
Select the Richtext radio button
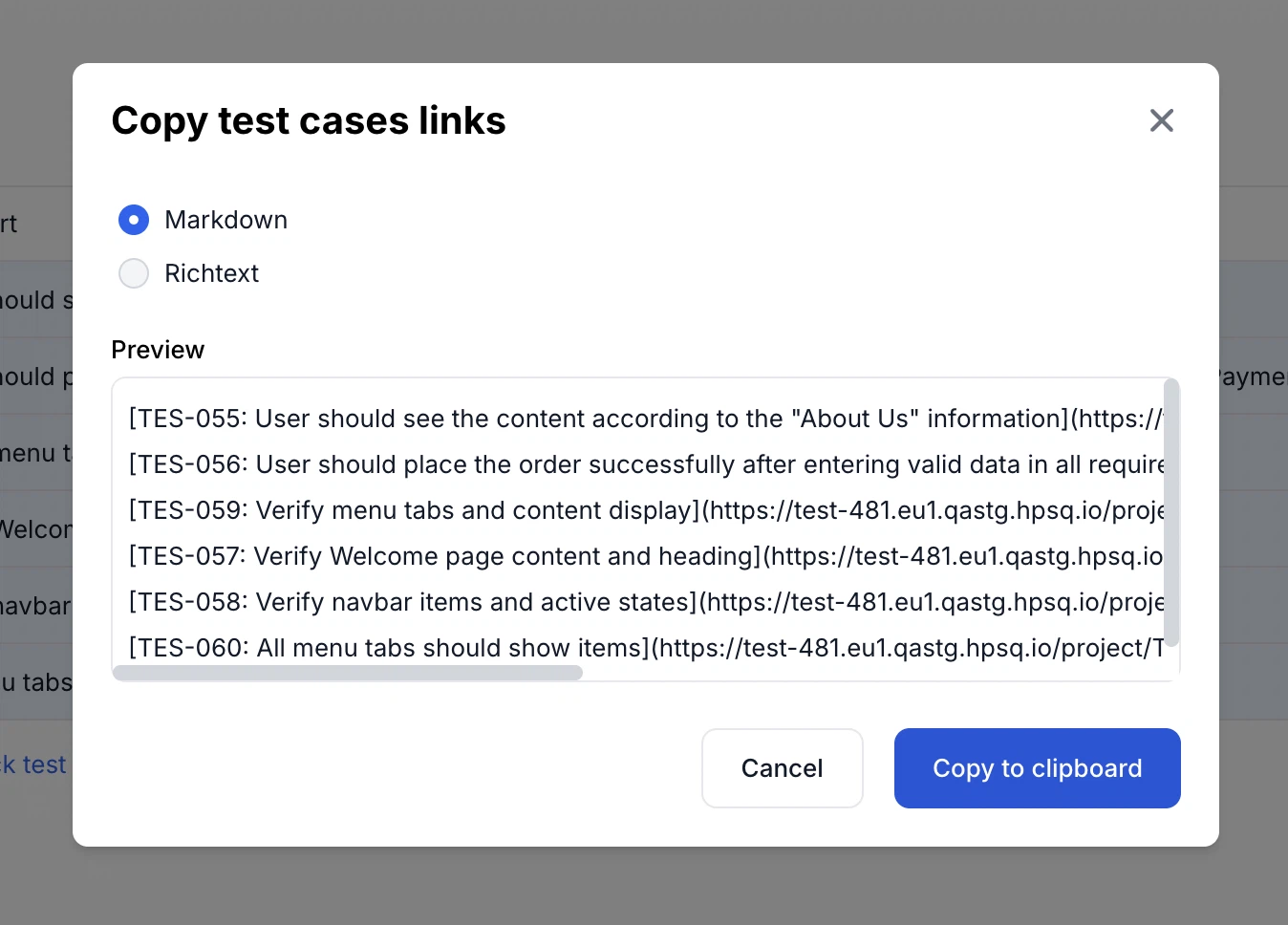tap(134, 273)
